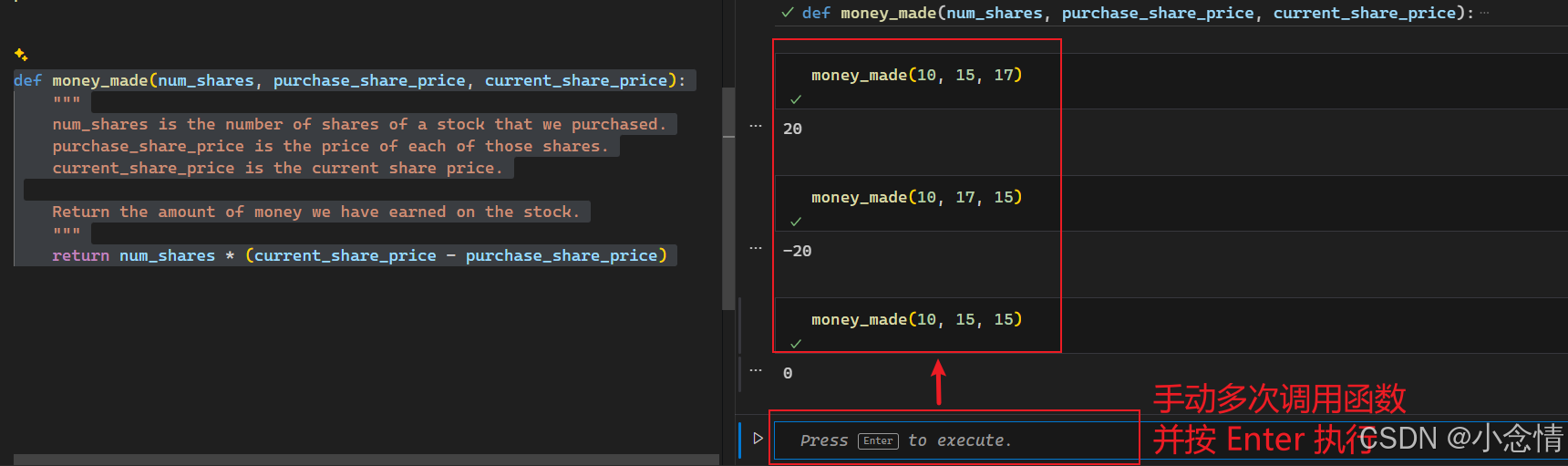Click the docstring line 'Return the amount of money'
Screen dimensions: 1568x466
click(x=315, y=212)
